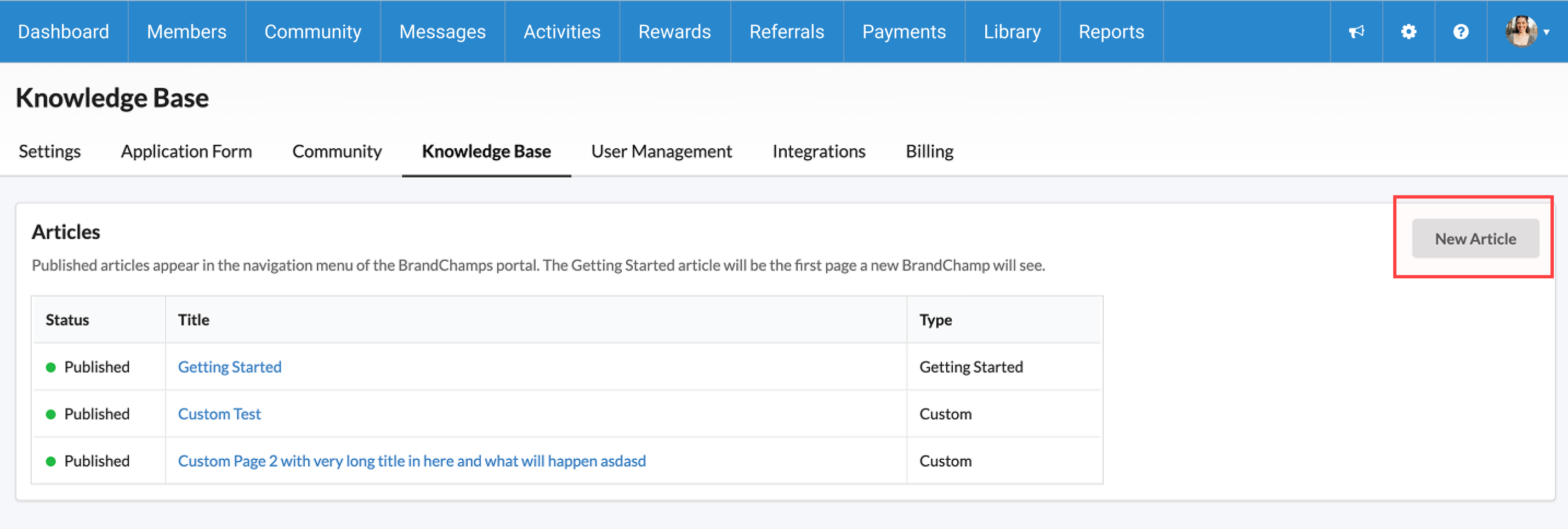Select the User Management tab

661,151
